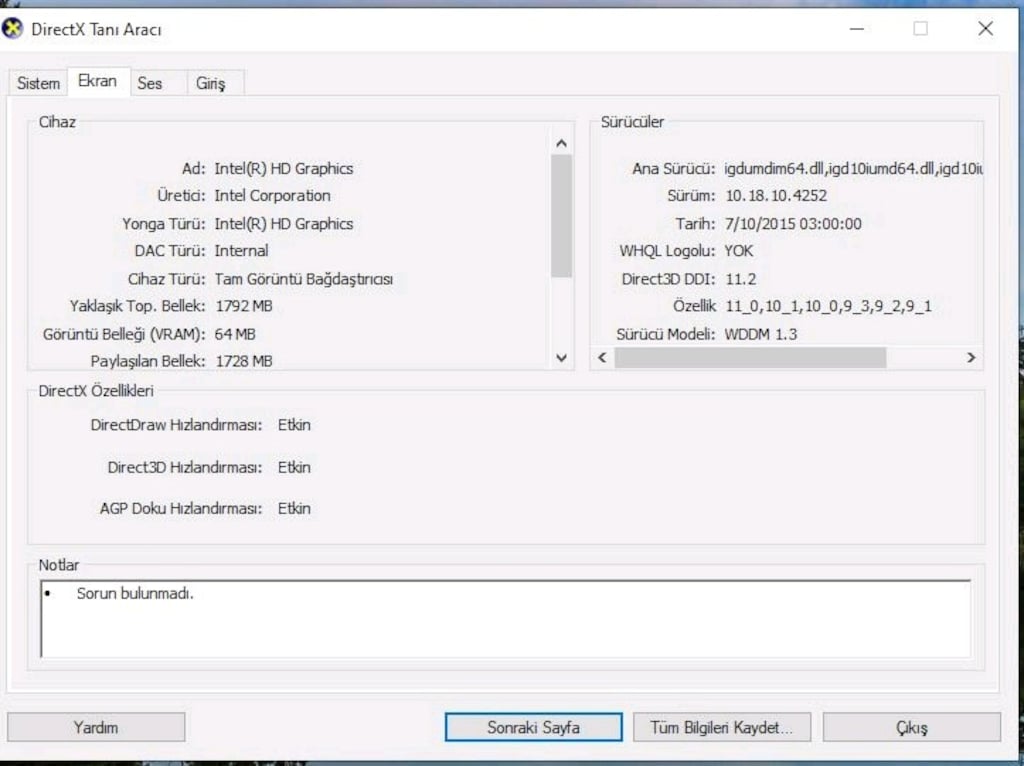The width and height of the screenshot is (1024, 766).
Task: Click the DirectX icon in the title bar
Action: 12,29
